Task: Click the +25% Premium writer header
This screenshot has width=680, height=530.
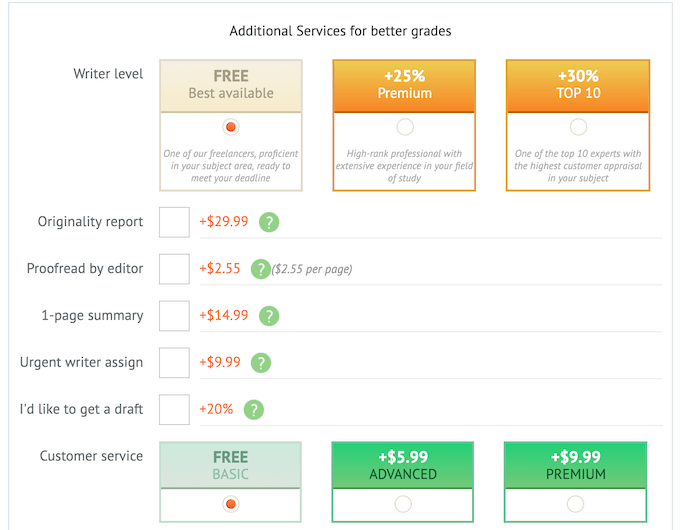Action: pyautogui.click(x=404, y=84)
